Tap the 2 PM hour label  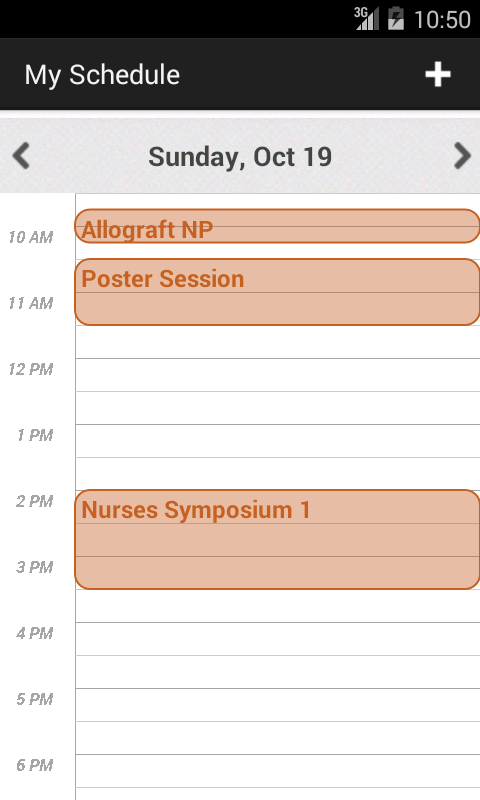34,502
